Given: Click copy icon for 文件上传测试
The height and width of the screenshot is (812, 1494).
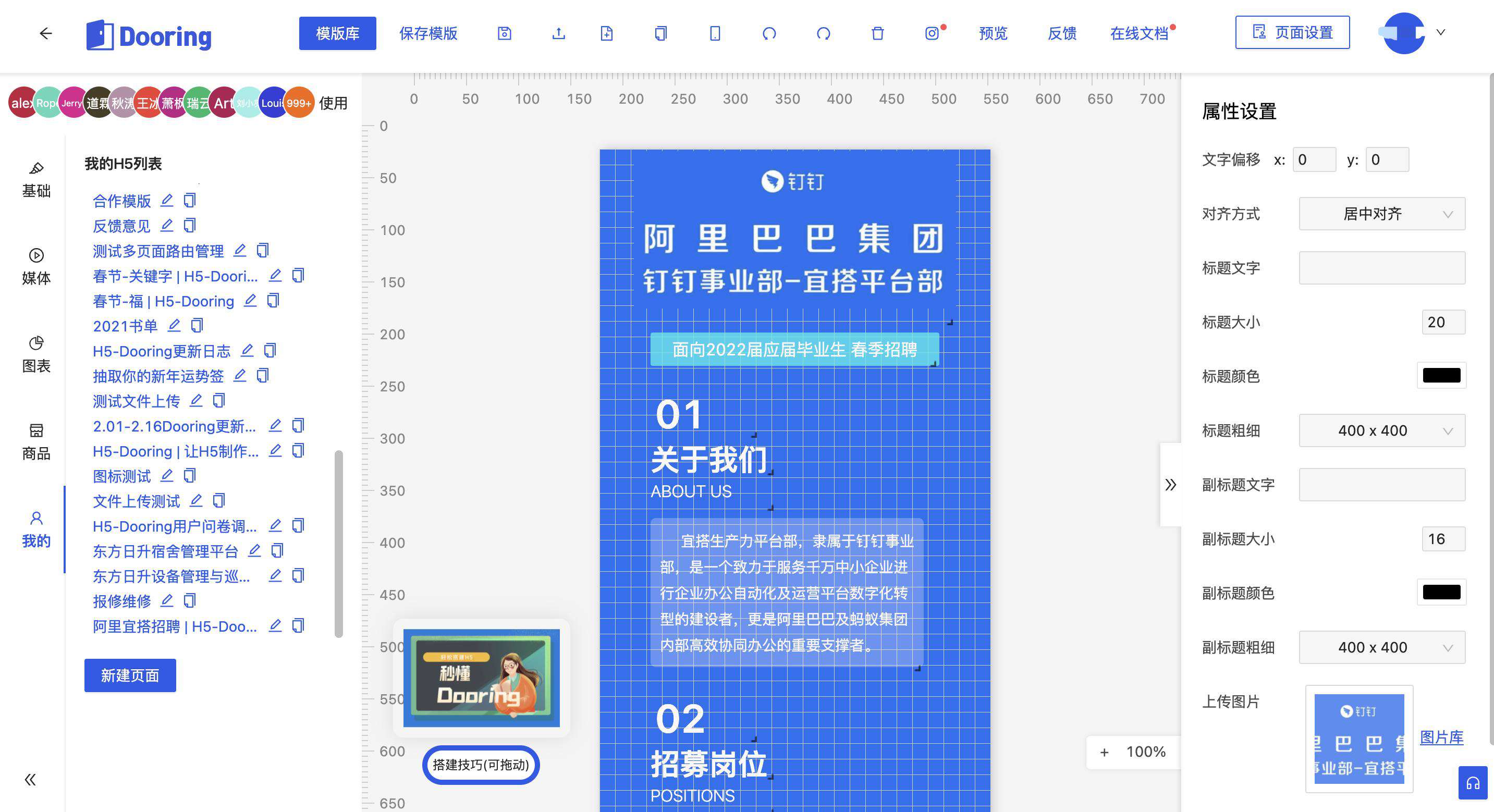Looking at the screenshot, I should tap(219, 500).
